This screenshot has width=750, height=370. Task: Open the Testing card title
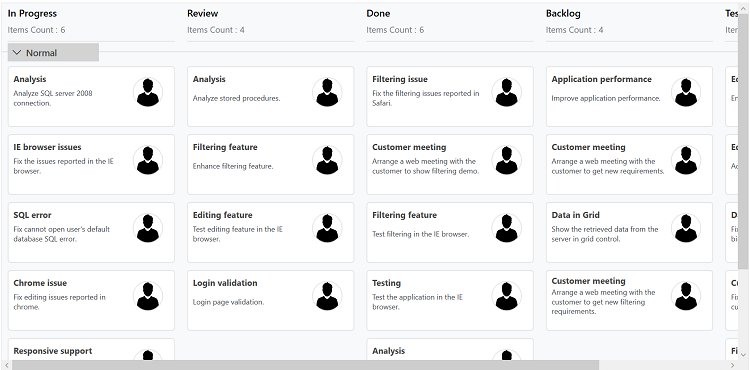click(x=386, y=283)
